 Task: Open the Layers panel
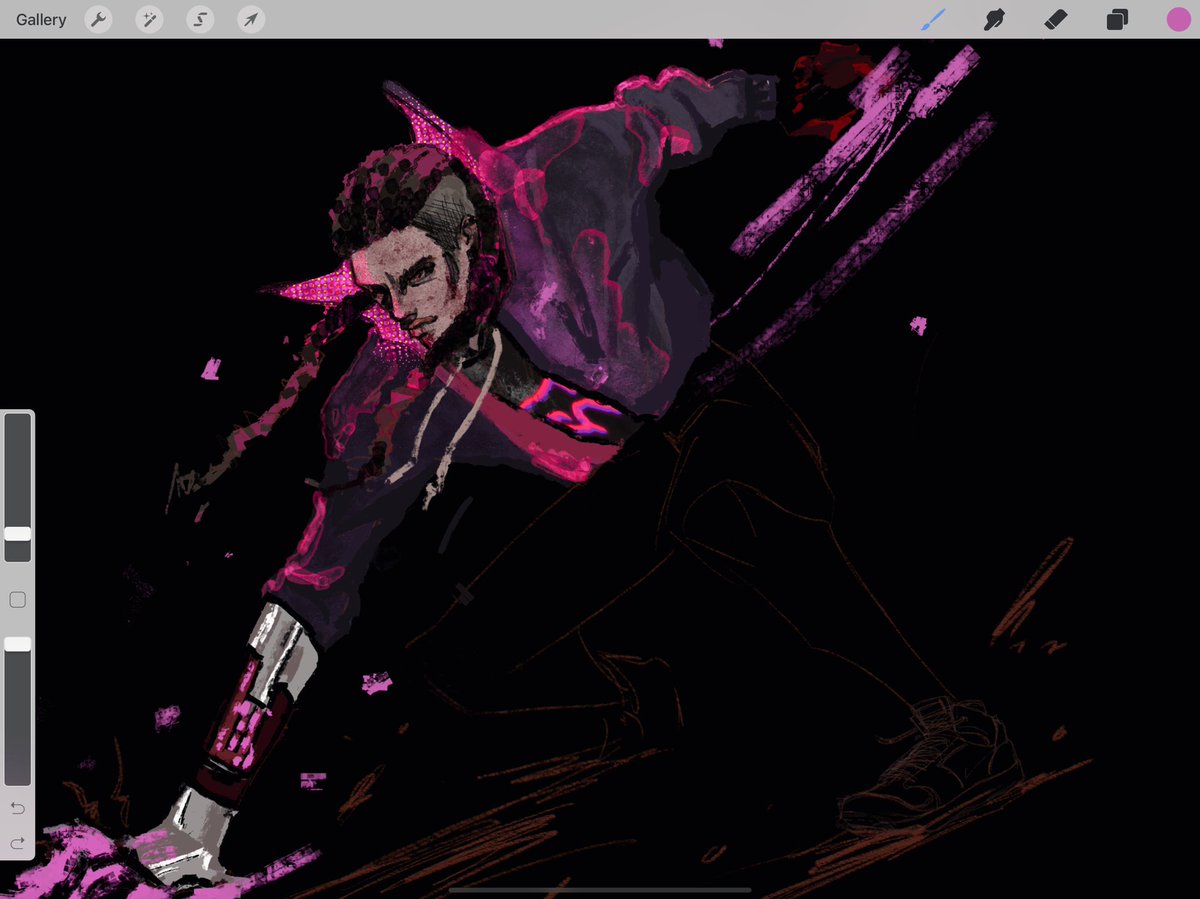coord(1117,19)
